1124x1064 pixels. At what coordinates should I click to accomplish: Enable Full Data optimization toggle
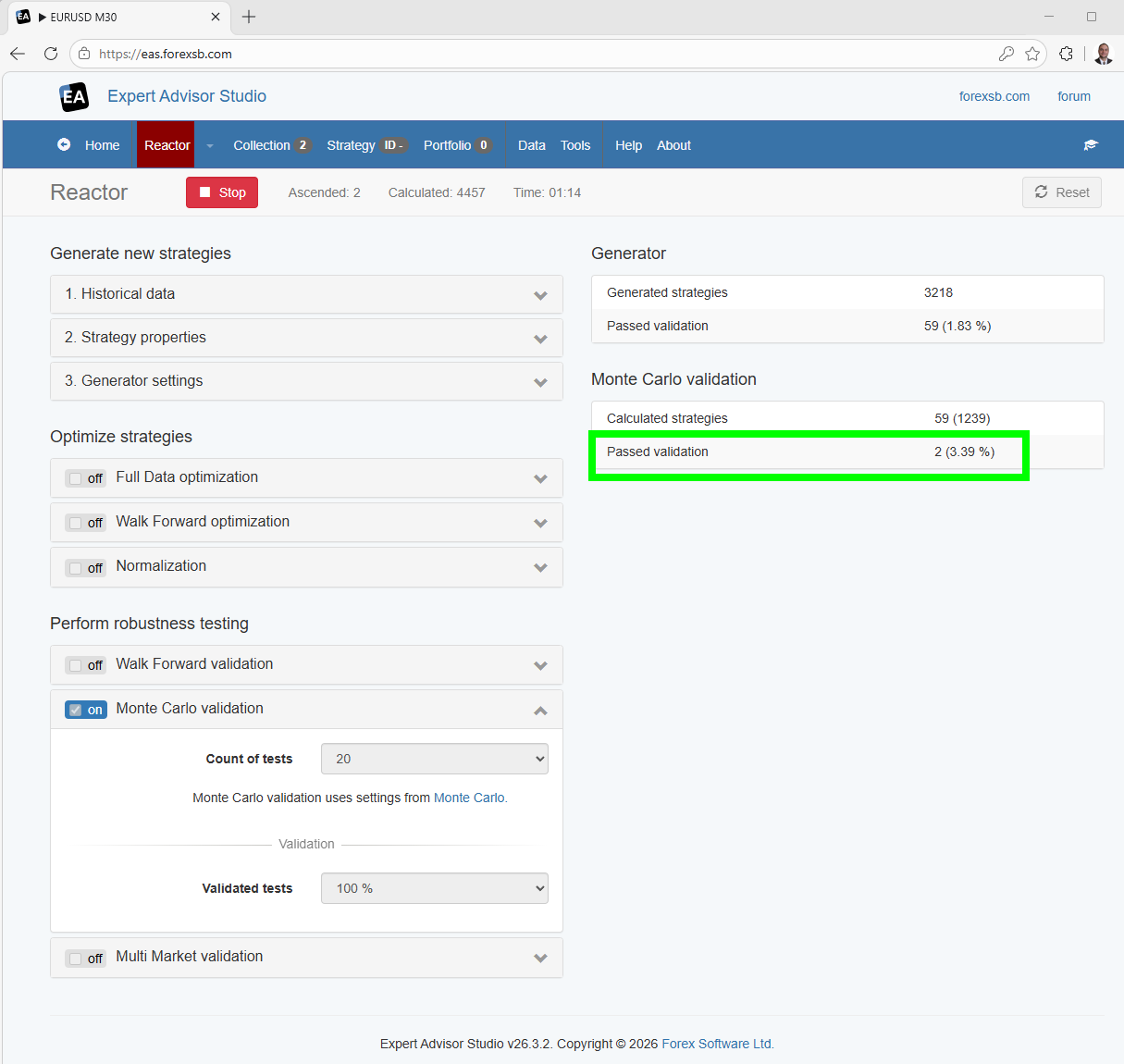85,478
